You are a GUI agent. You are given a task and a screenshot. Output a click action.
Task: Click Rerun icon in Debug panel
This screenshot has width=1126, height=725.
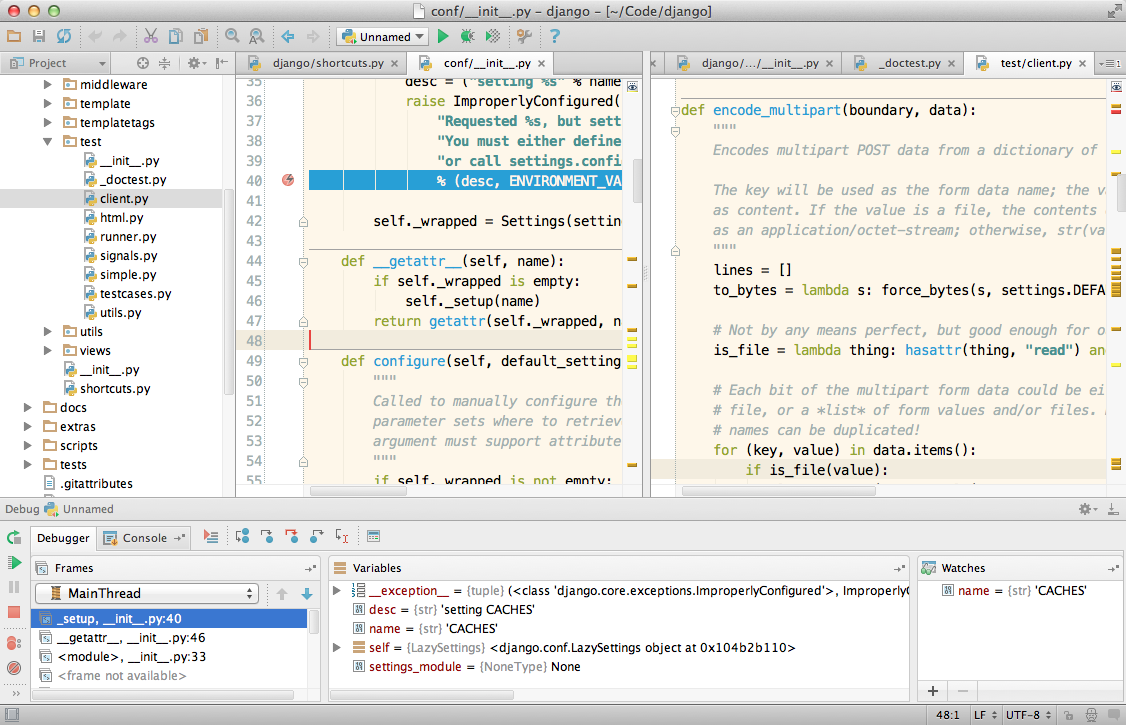click(x=14, y=538)
